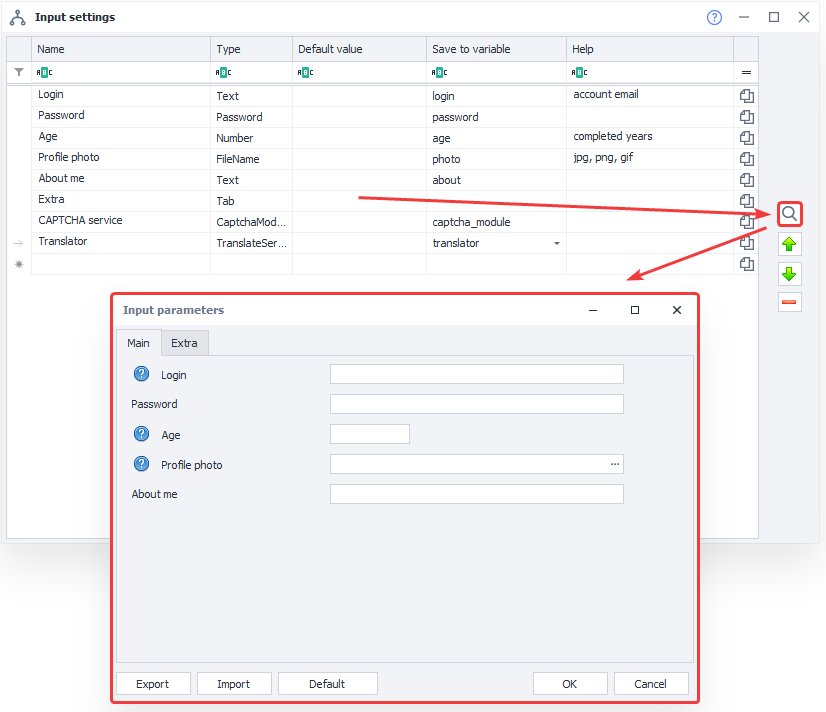
Task: Click the green move down arrow
Action: point(790,273)
